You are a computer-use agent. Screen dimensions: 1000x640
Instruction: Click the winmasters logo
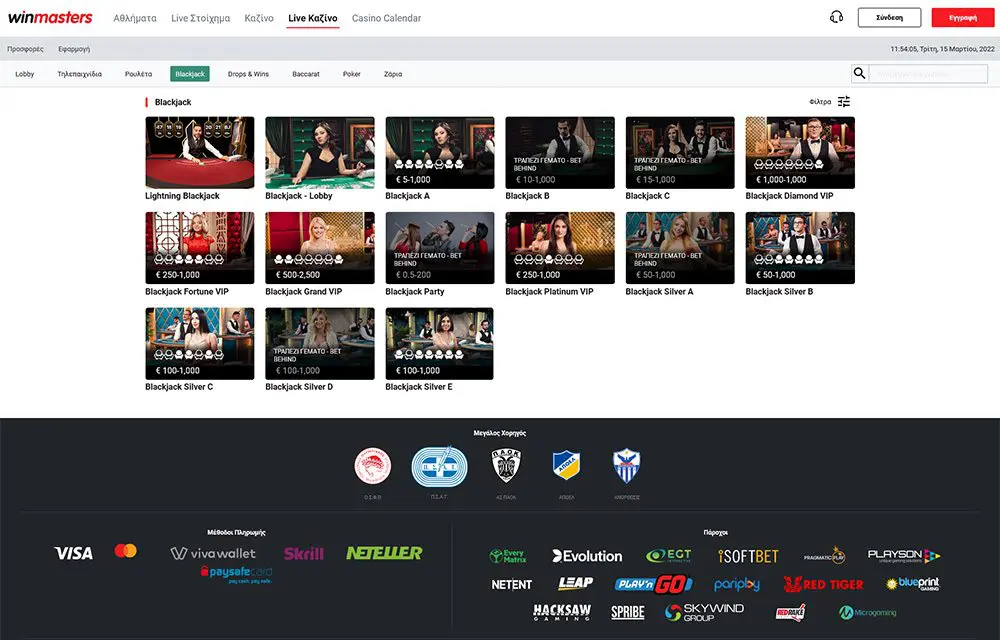click(50, 18)
